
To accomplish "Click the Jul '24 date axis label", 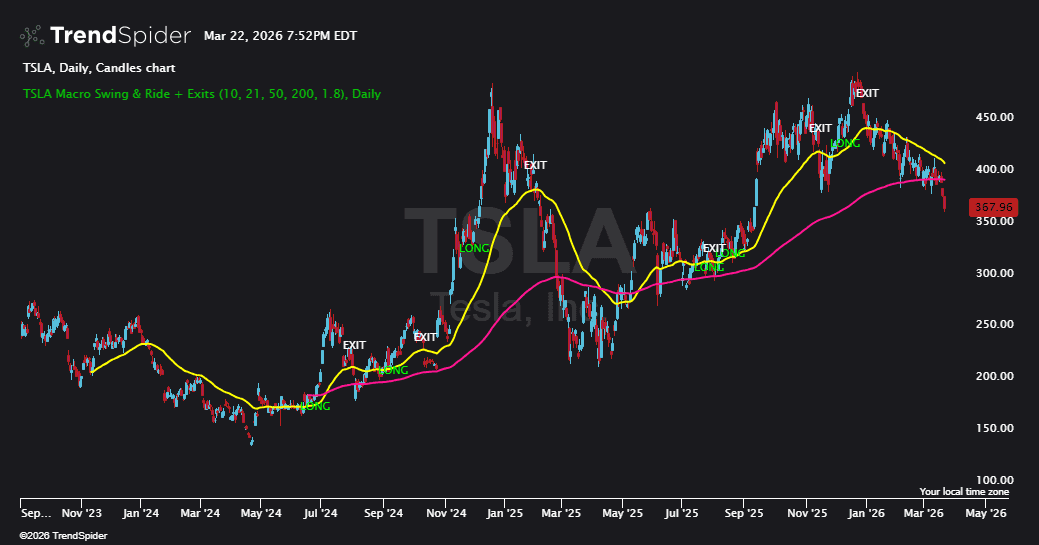I will pos(321,513).
